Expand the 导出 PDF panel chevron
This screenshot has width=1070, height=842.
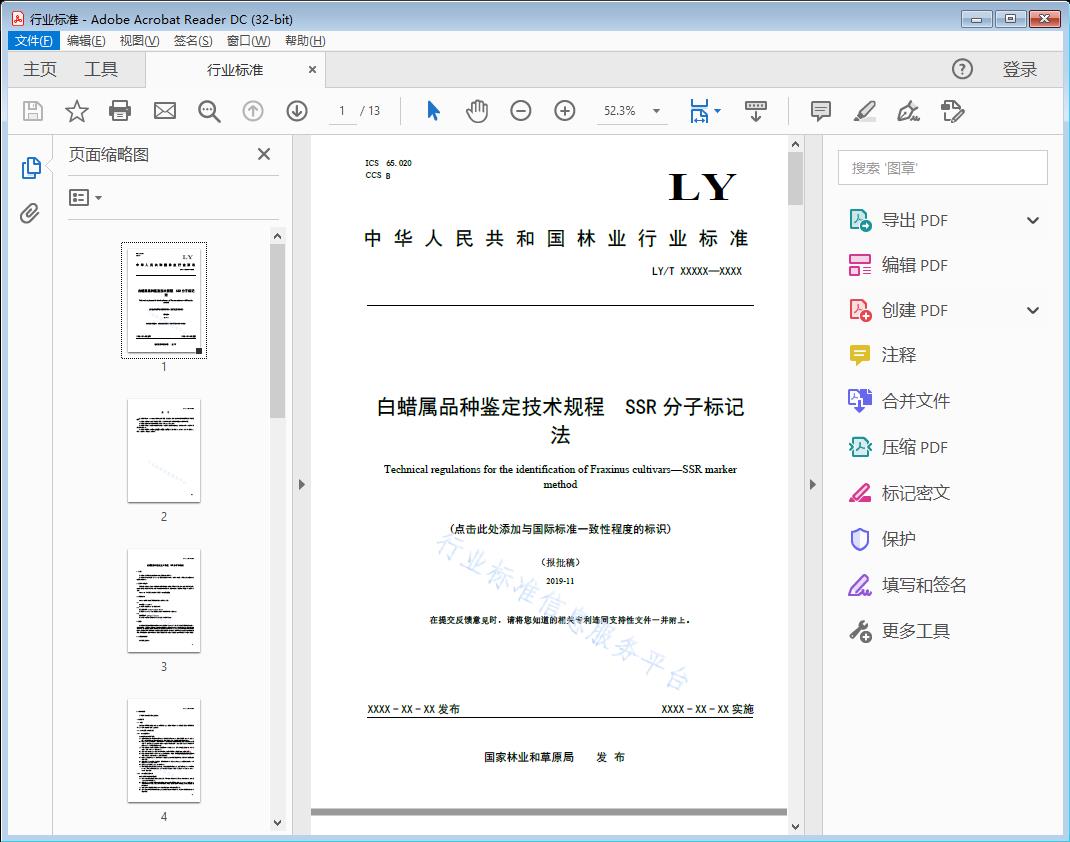(x=1033, y=219)
